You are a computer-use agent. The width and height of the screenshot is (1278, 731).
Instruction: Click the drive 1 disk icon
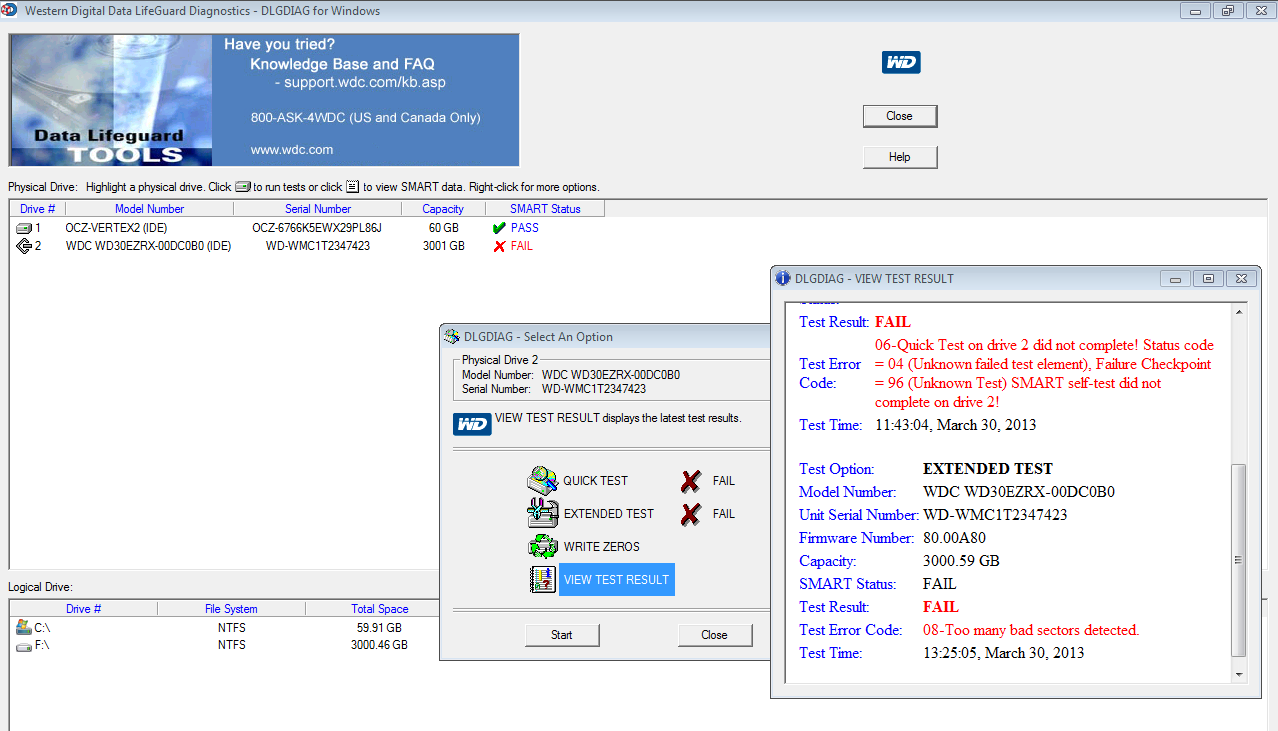24,228
